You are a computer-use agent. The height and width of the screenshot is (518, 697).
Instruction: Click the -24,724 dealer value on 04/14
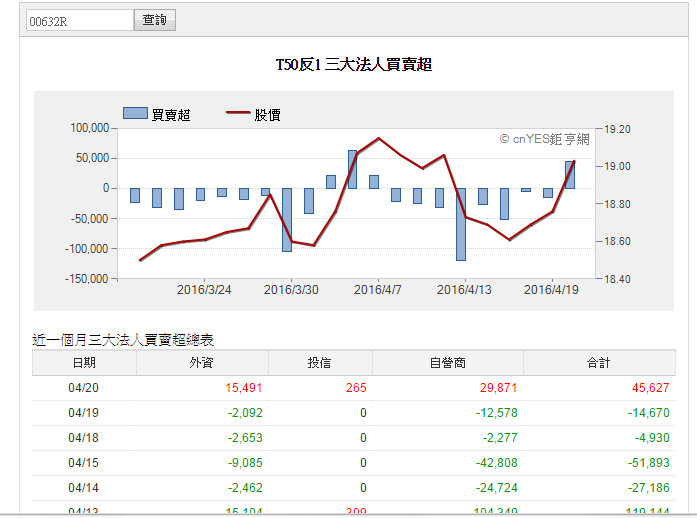(x=497, y=488)
